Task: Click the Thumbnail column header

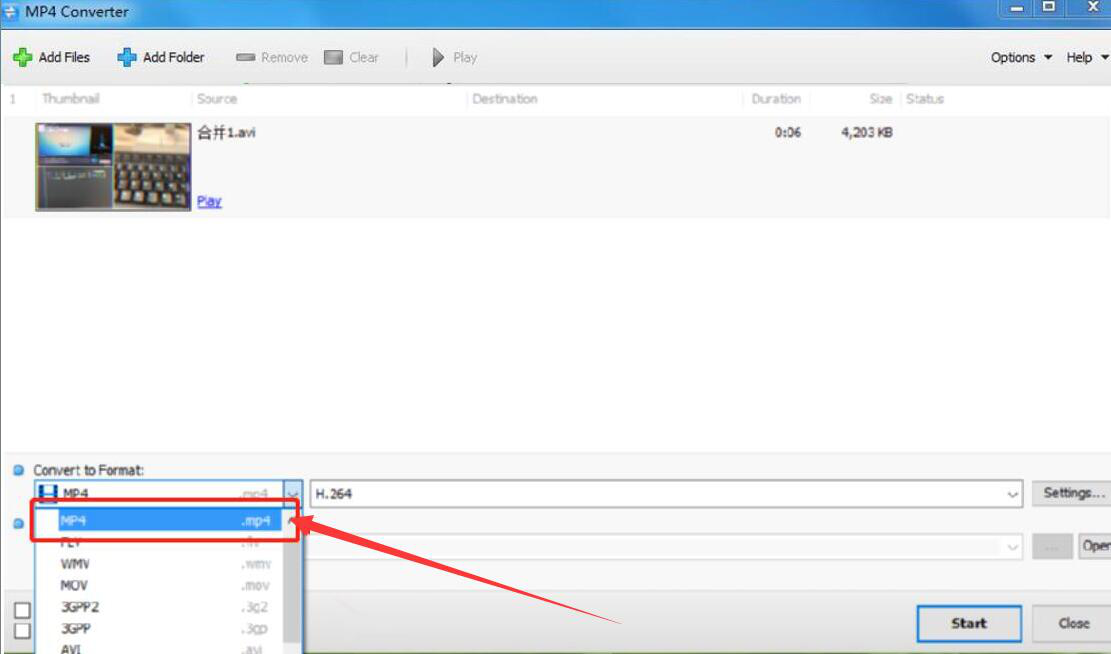Action: [x=71, y=98]
